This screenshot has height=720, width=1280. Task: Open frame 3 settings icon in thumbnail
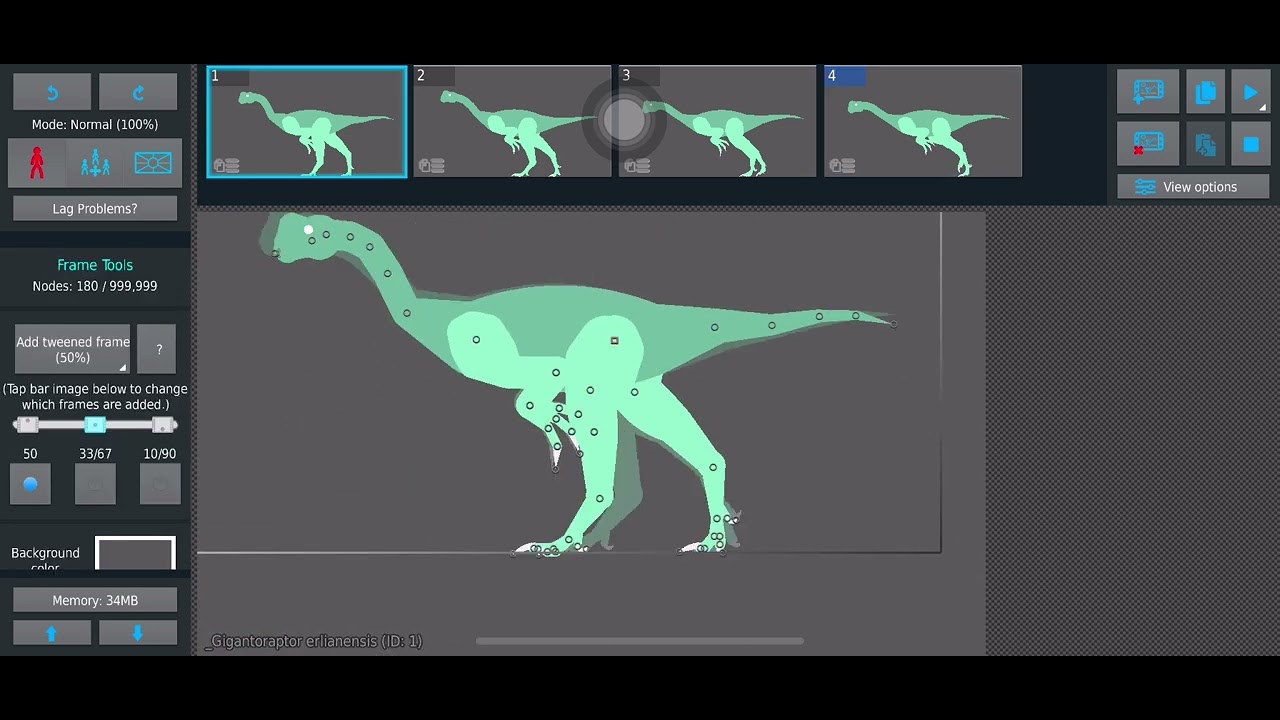point(637,166)
